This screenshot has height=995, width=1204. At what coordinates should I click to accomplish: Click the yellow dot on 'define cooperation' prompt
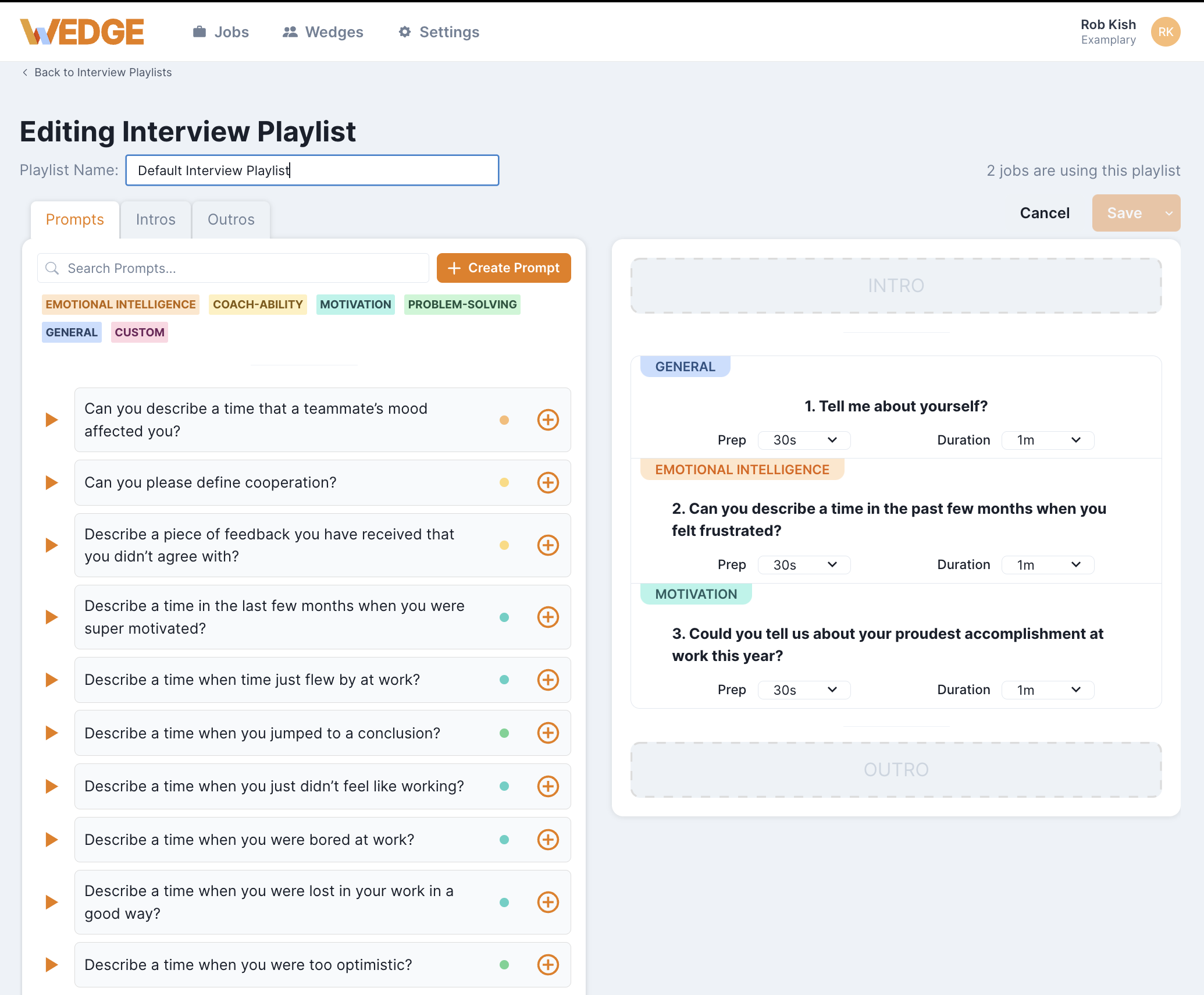coord(504,482)
